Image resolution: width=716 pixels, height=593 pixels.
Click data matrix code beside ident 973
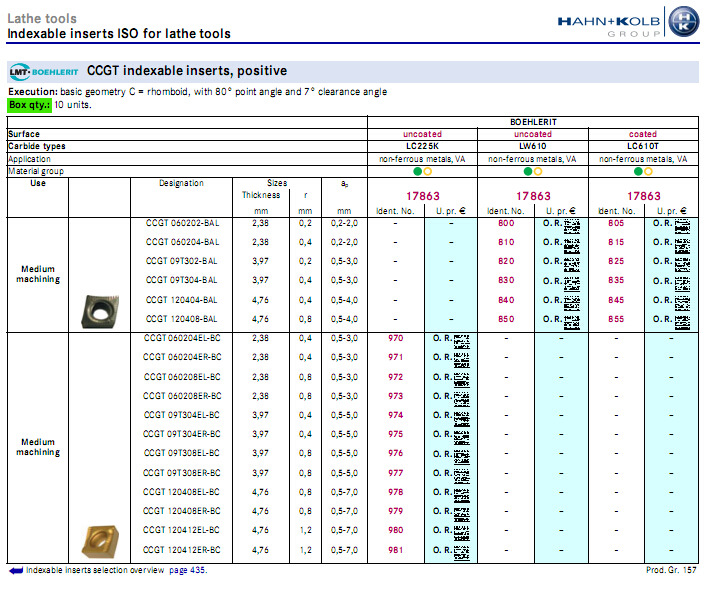[x=462, y=399]
